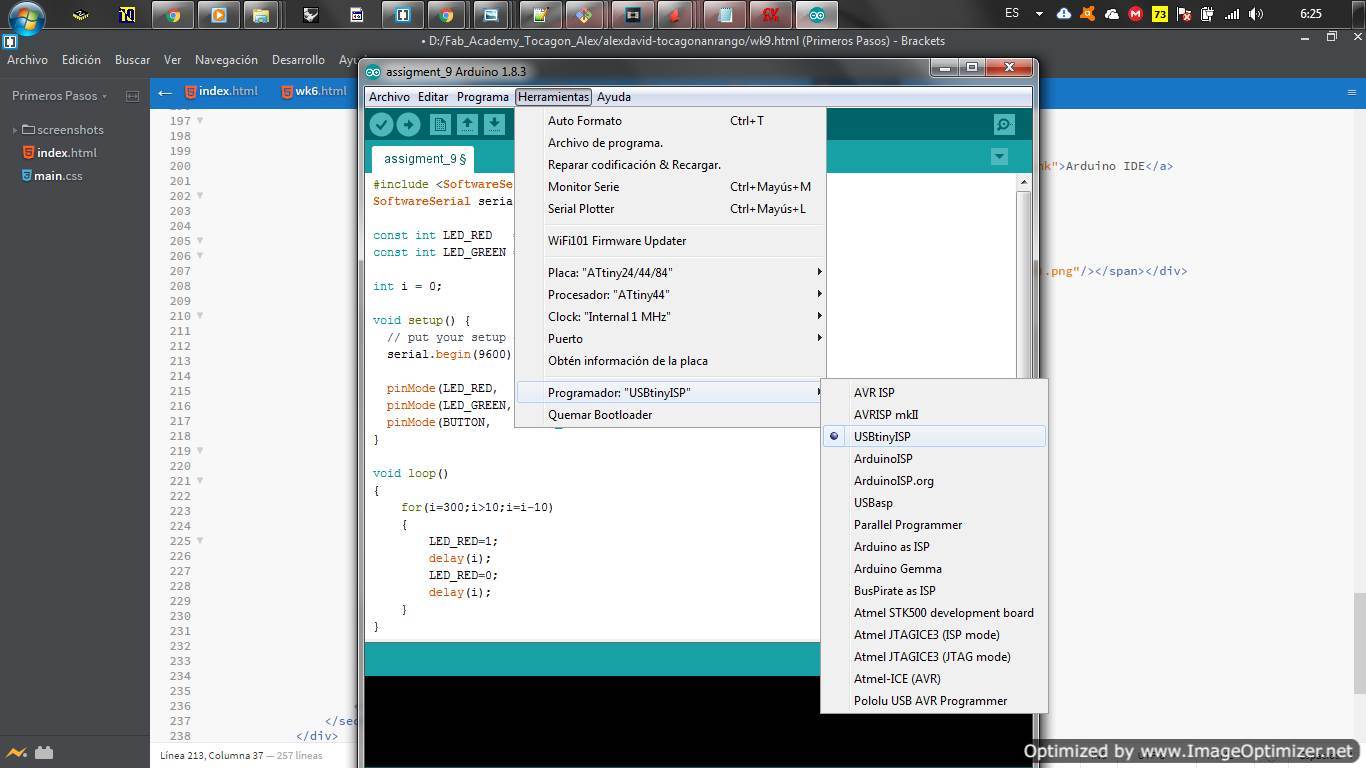
Task: Click the network signal tray icon
Action: [1232, 14]
